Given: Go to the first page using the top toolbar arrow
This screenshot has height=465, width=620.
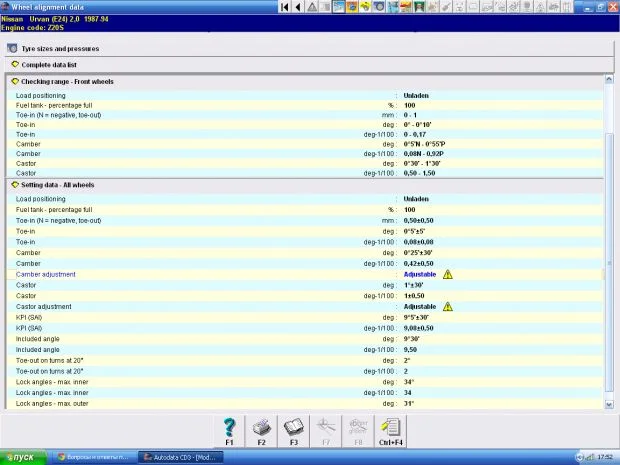Looking at the screenshot, I should pyautogui.click(x=285, y=7).
